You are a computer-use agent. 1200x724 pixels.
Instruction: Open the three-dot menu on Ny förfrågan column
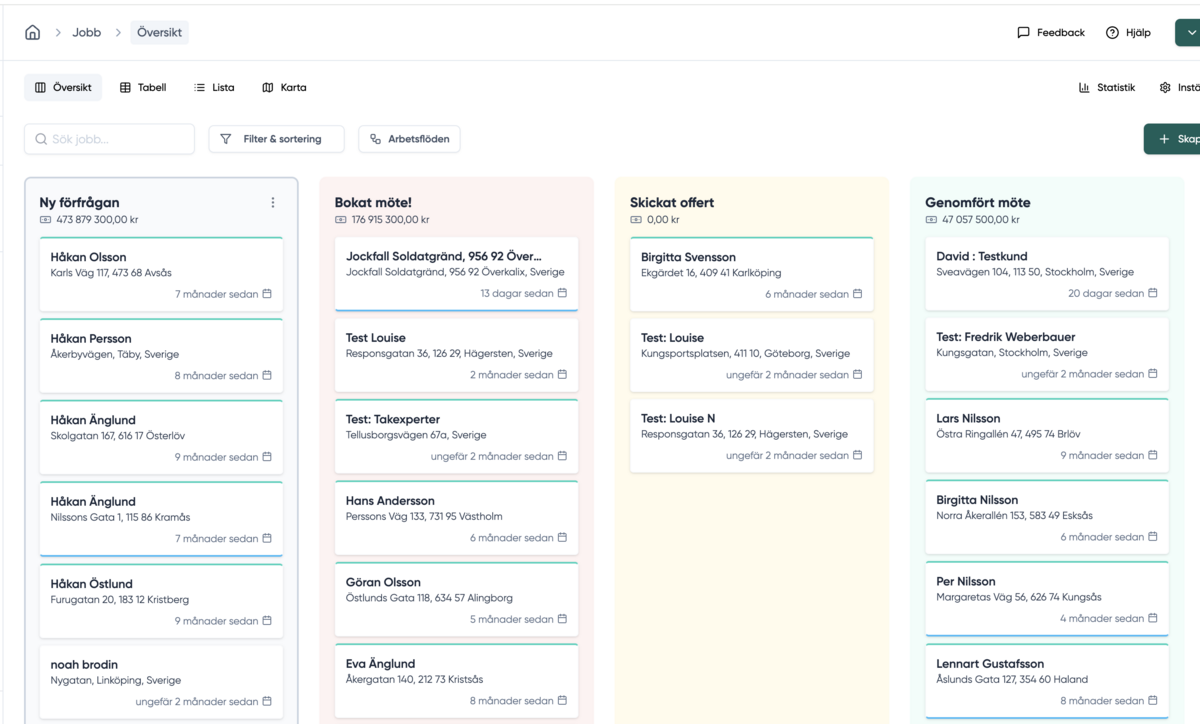pos(273,203)
